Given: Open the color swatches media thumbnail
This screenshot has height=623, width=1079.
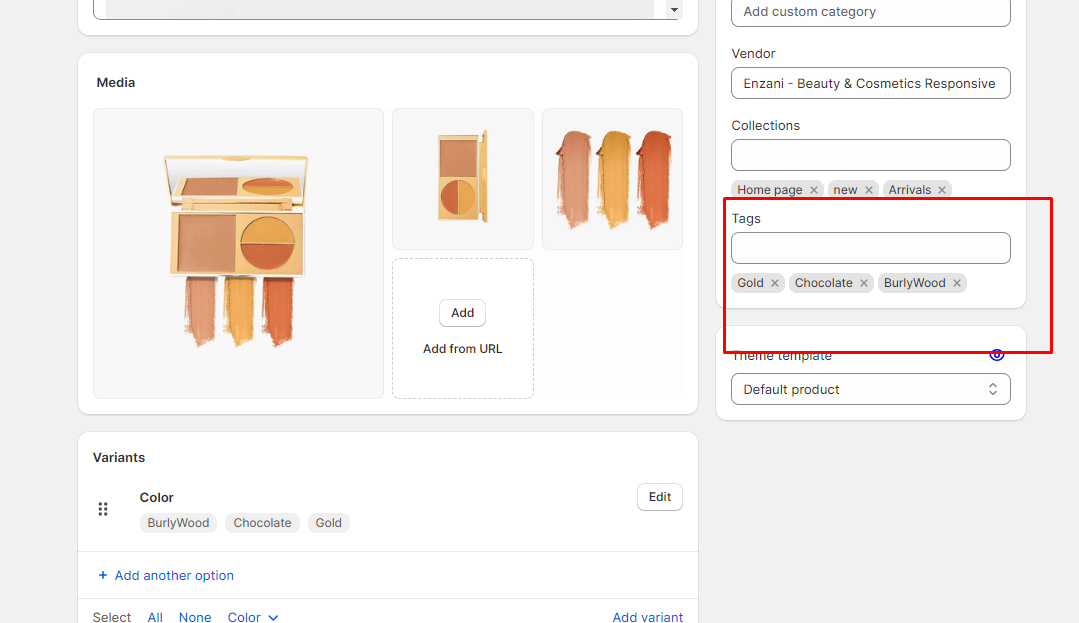Looking at the screenshot, I should click(612, 179).
